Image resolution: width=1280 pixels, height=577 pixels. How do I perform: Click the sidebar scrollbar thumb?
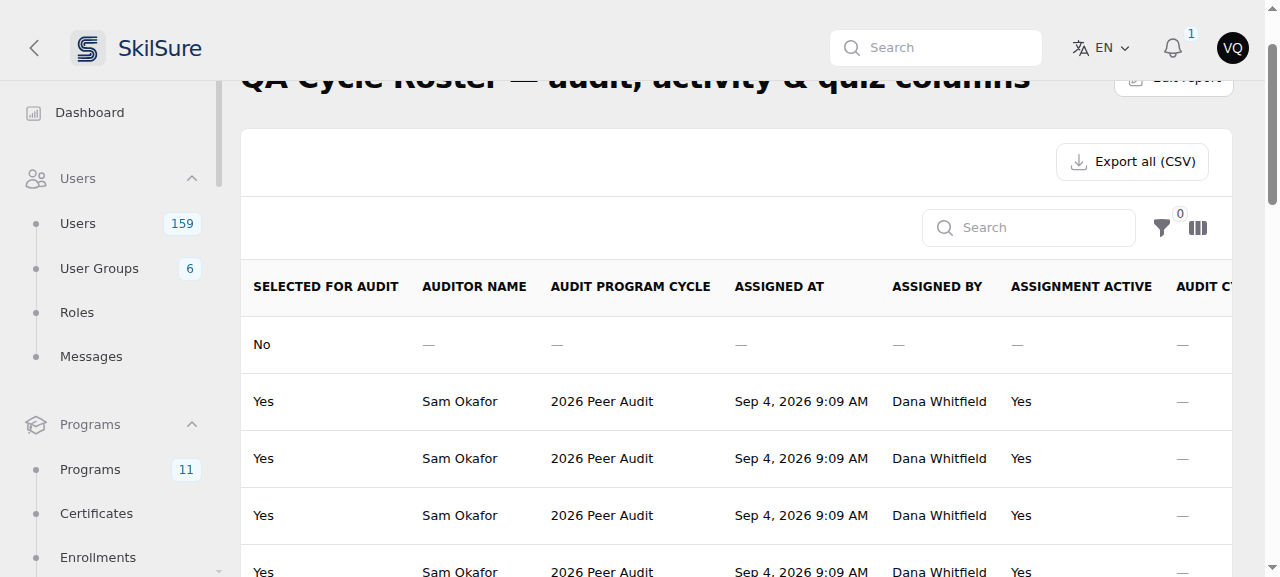[219, 134]
